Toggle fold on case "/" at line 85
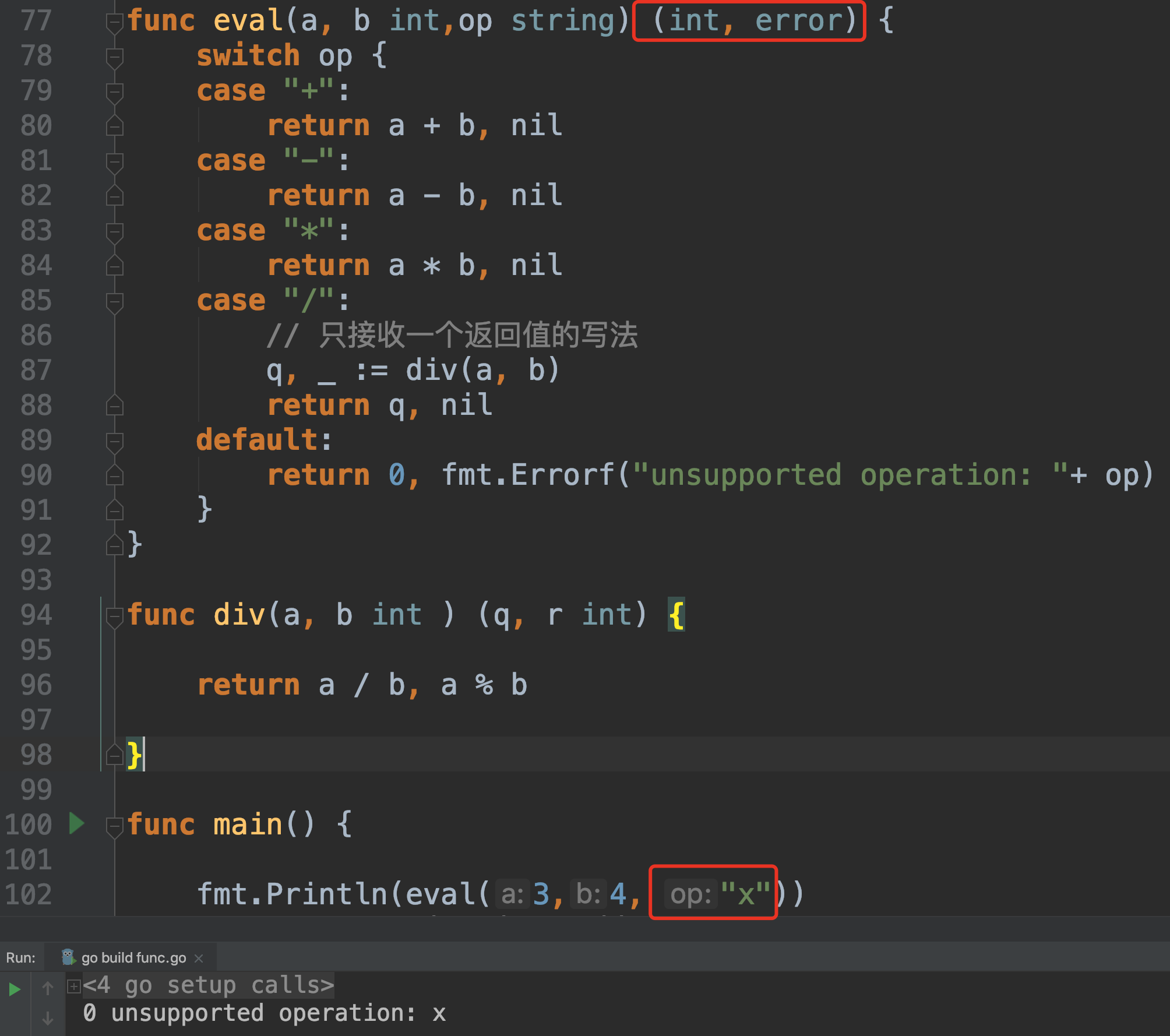 pos(114,301)
